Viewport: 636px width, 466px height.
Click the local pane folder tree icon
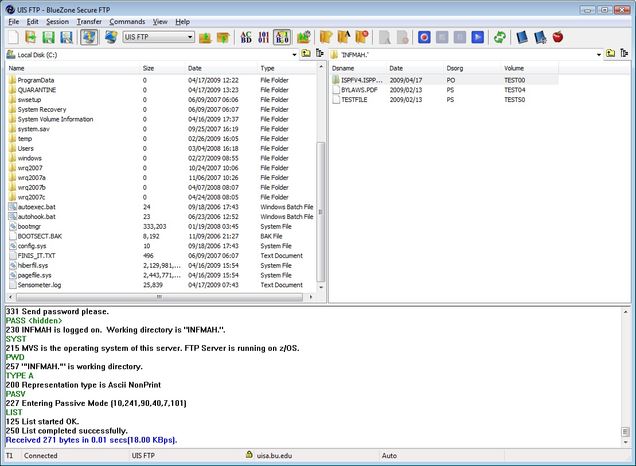320,54
